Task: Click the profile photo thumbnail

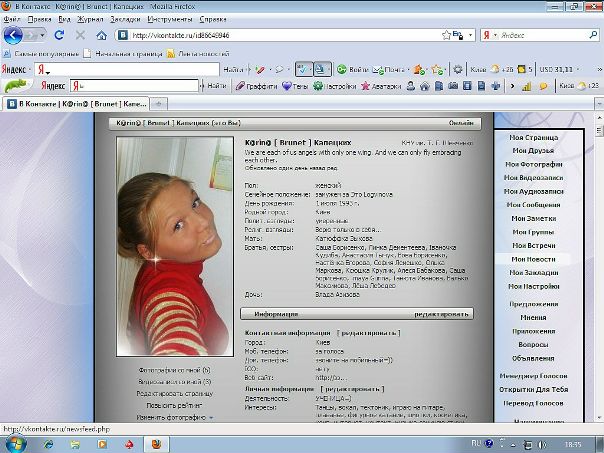Action: point(175,247)
